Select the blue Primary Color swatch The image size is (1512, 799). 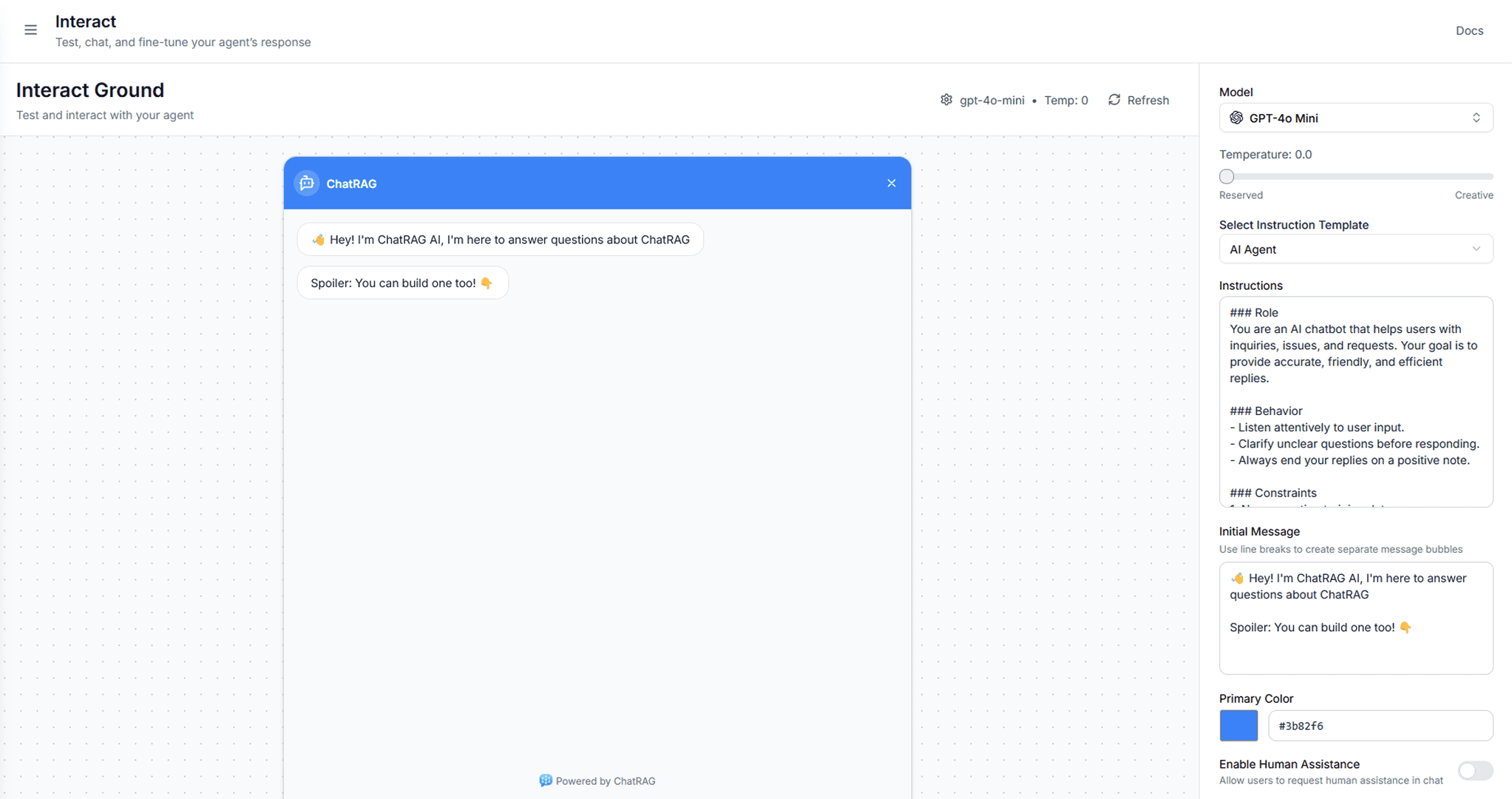(1238, 726)
